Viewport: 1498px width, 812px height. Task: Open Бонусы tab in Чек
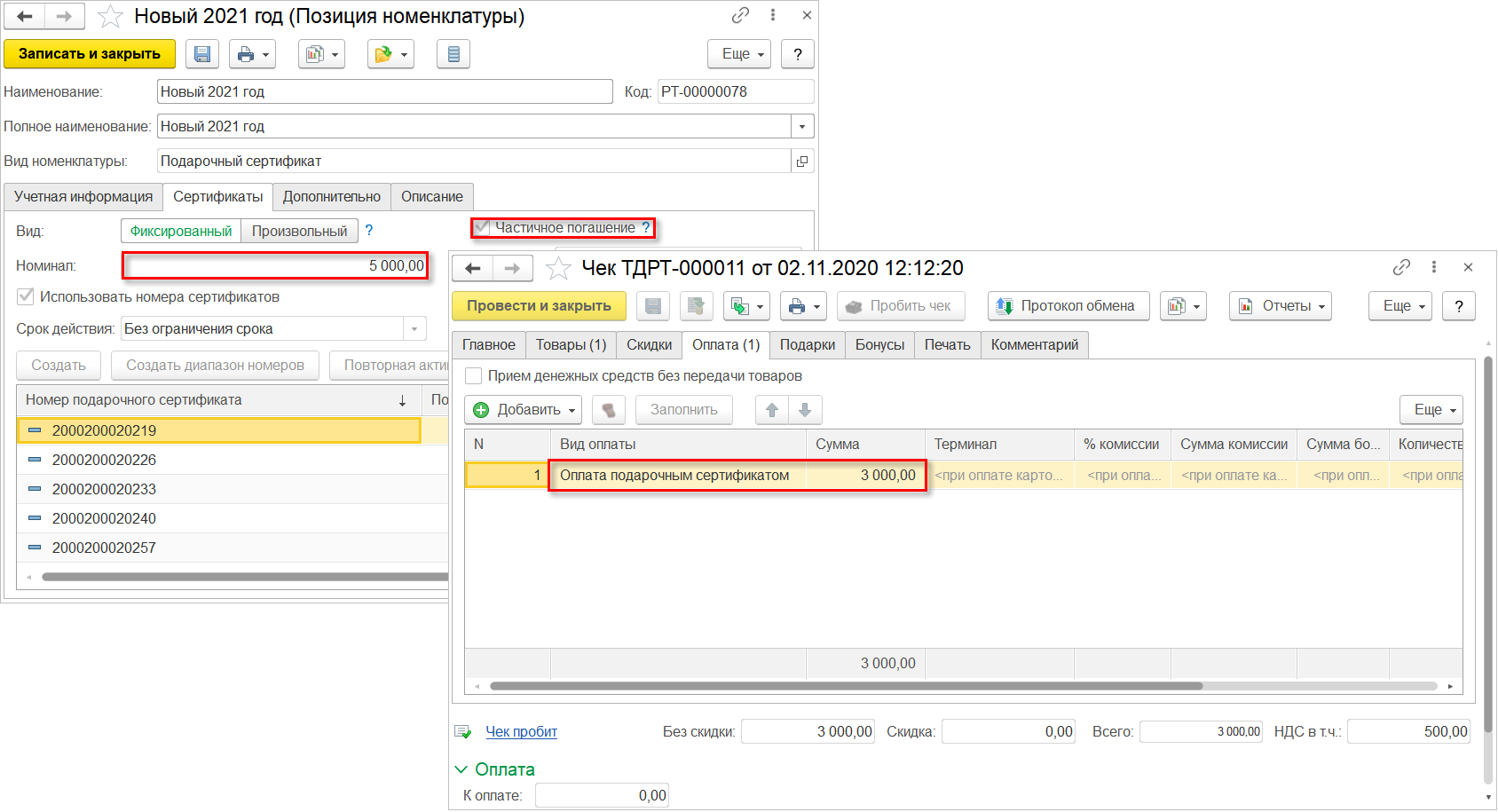click(880, 345)
